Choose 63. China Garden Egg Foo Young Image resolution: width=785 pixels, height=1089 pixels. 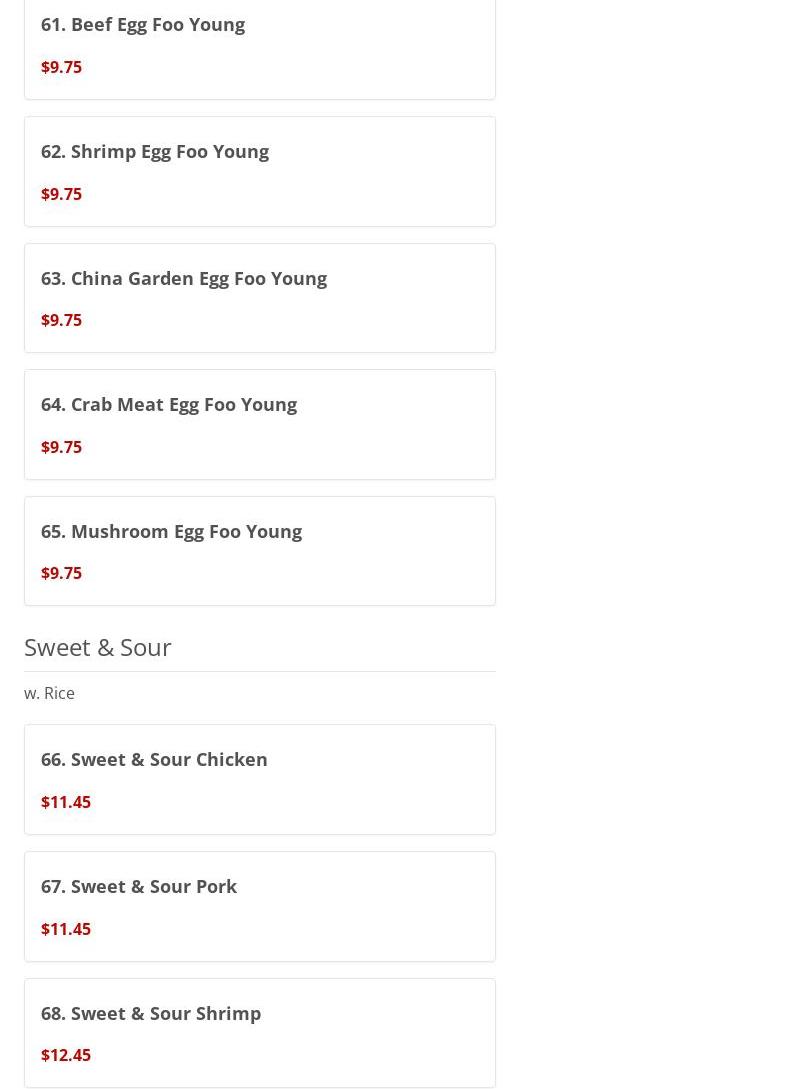(183, 278)
